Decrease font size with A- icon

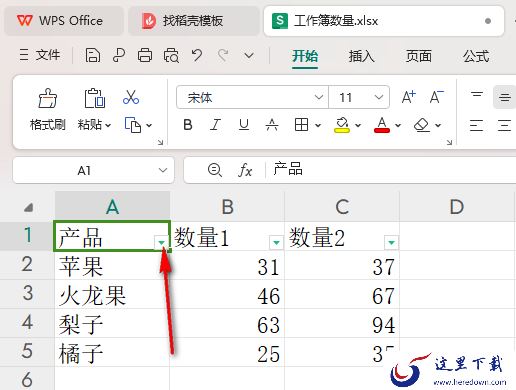[x=436, y=97]
